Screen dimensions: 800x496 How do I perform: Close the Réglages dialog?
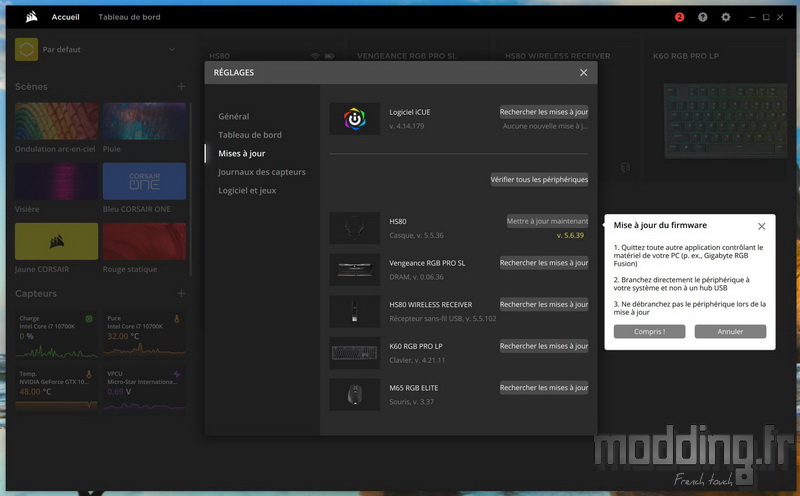(x=584, y=72)
